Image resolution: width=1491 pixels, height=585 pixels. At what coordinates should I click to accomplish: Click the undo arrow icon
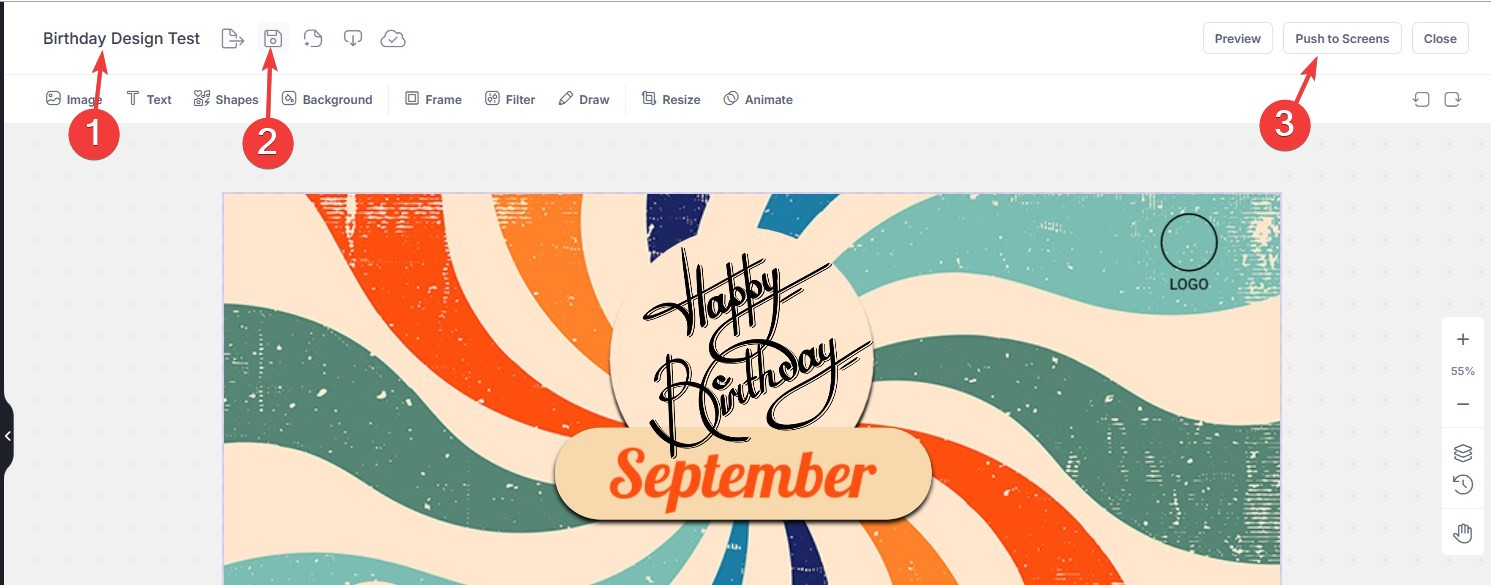(x=1421, y=99)
